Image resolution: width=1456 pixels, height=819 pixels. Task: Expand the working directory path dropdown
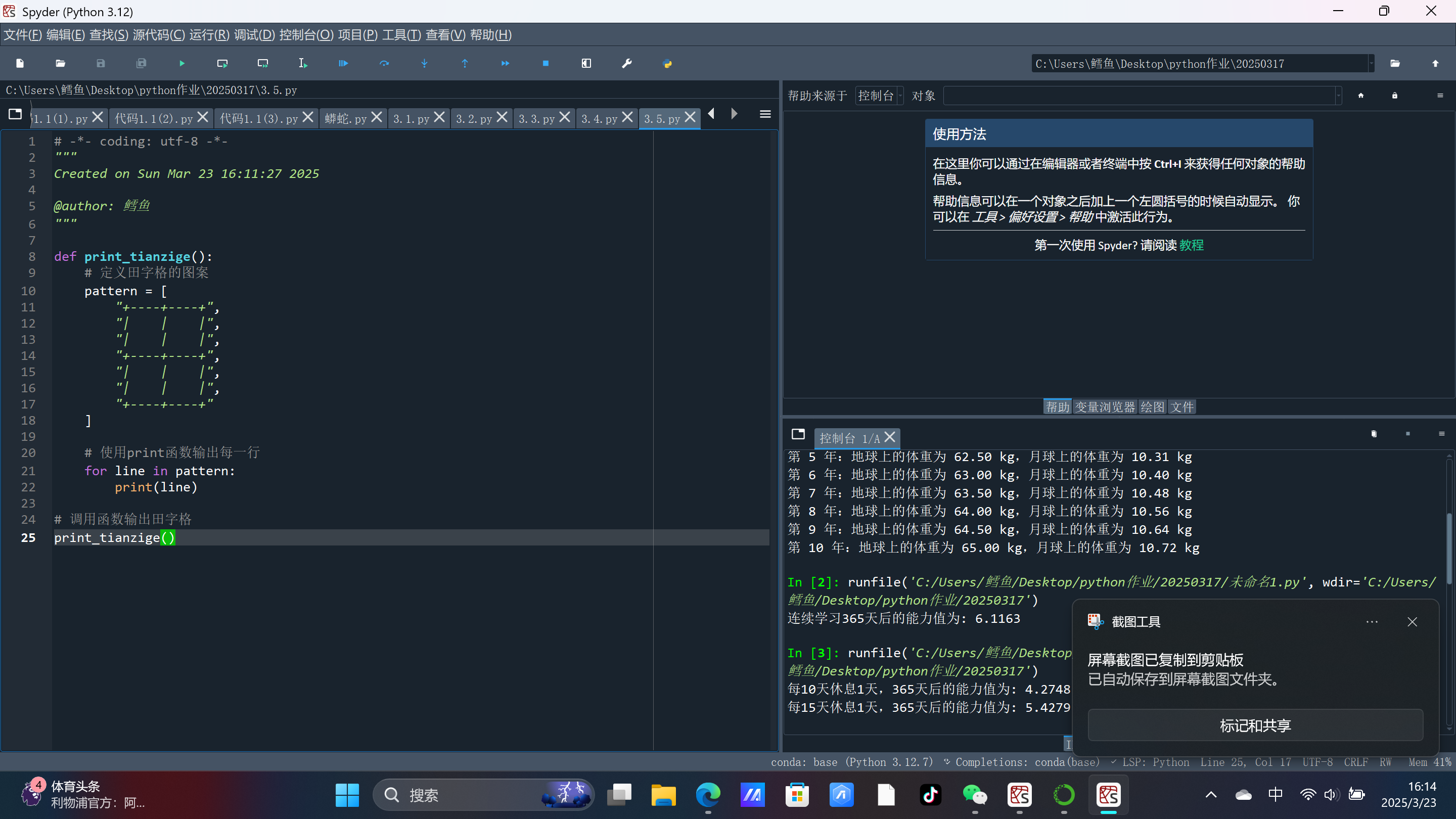(1371, 63)
